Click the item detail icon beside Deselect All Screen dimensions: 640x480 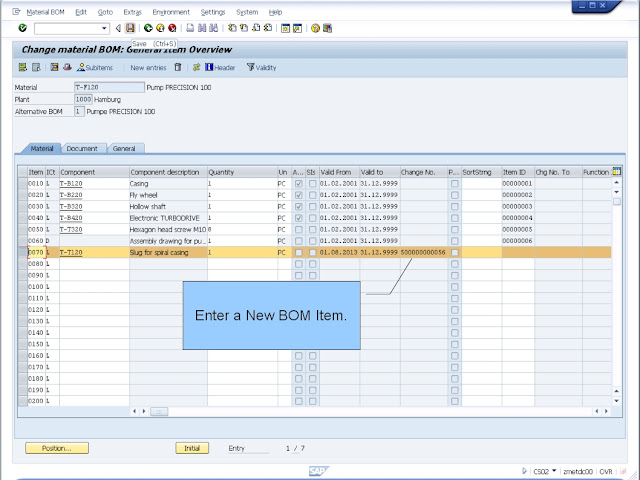pyautogui.click(x=54, y=67)
